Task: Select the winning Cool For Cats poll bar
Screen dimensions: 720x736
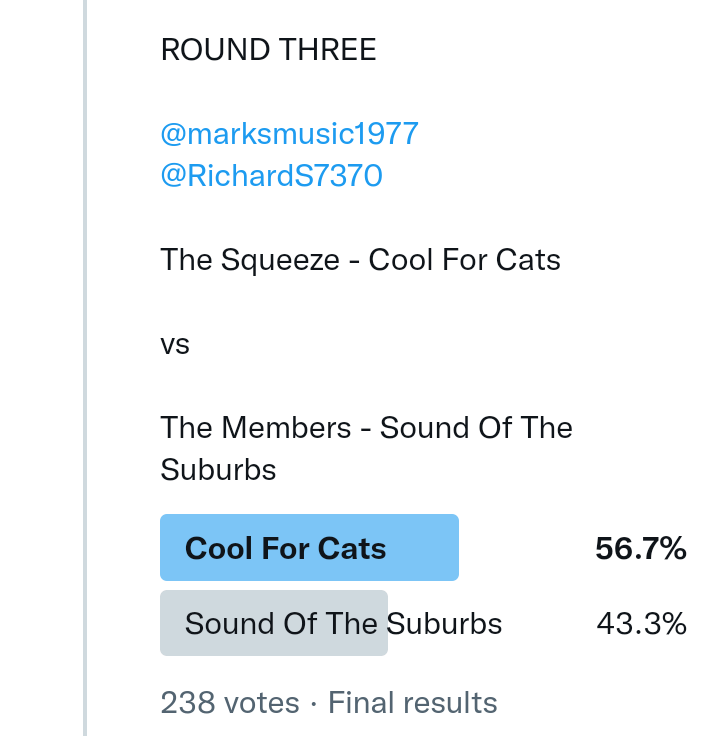Action: tap(309, 547)
